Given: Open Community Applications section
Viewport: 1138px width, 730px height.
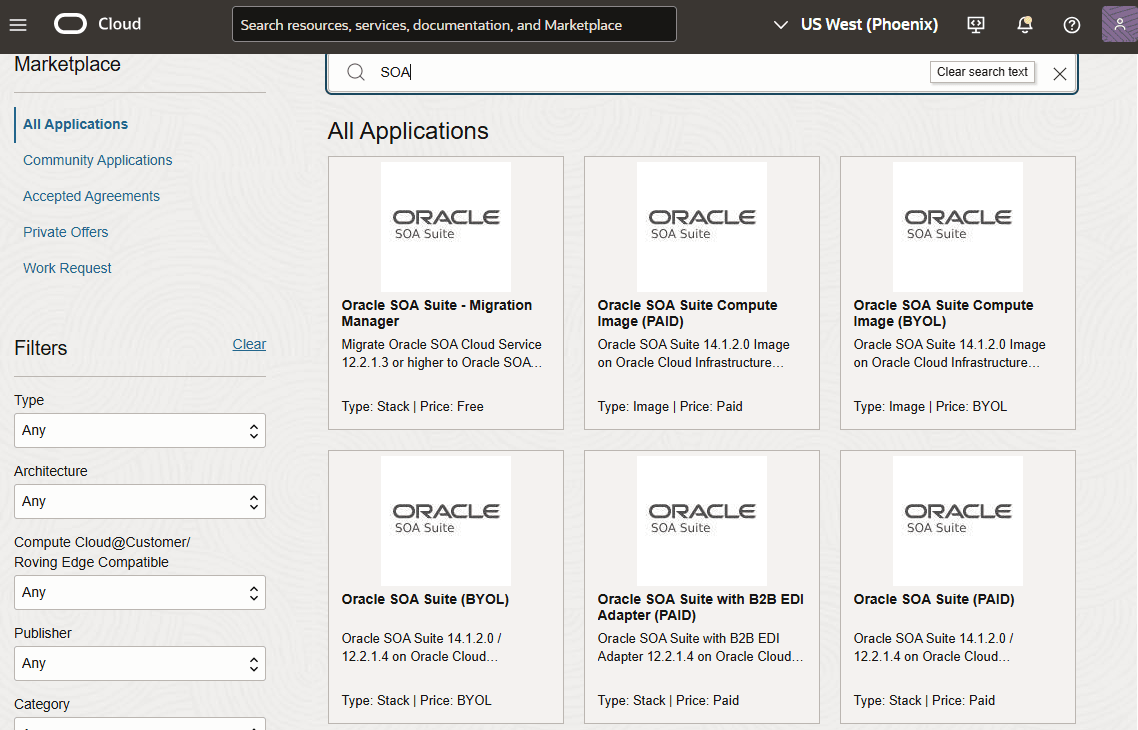Looking at the screenshot, I should pyautogui.click(x=98, y=160).
